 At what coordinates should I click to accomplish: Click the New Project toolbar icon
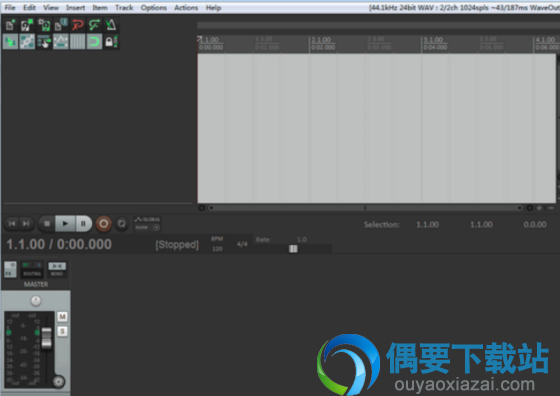[x=10, y=25]
